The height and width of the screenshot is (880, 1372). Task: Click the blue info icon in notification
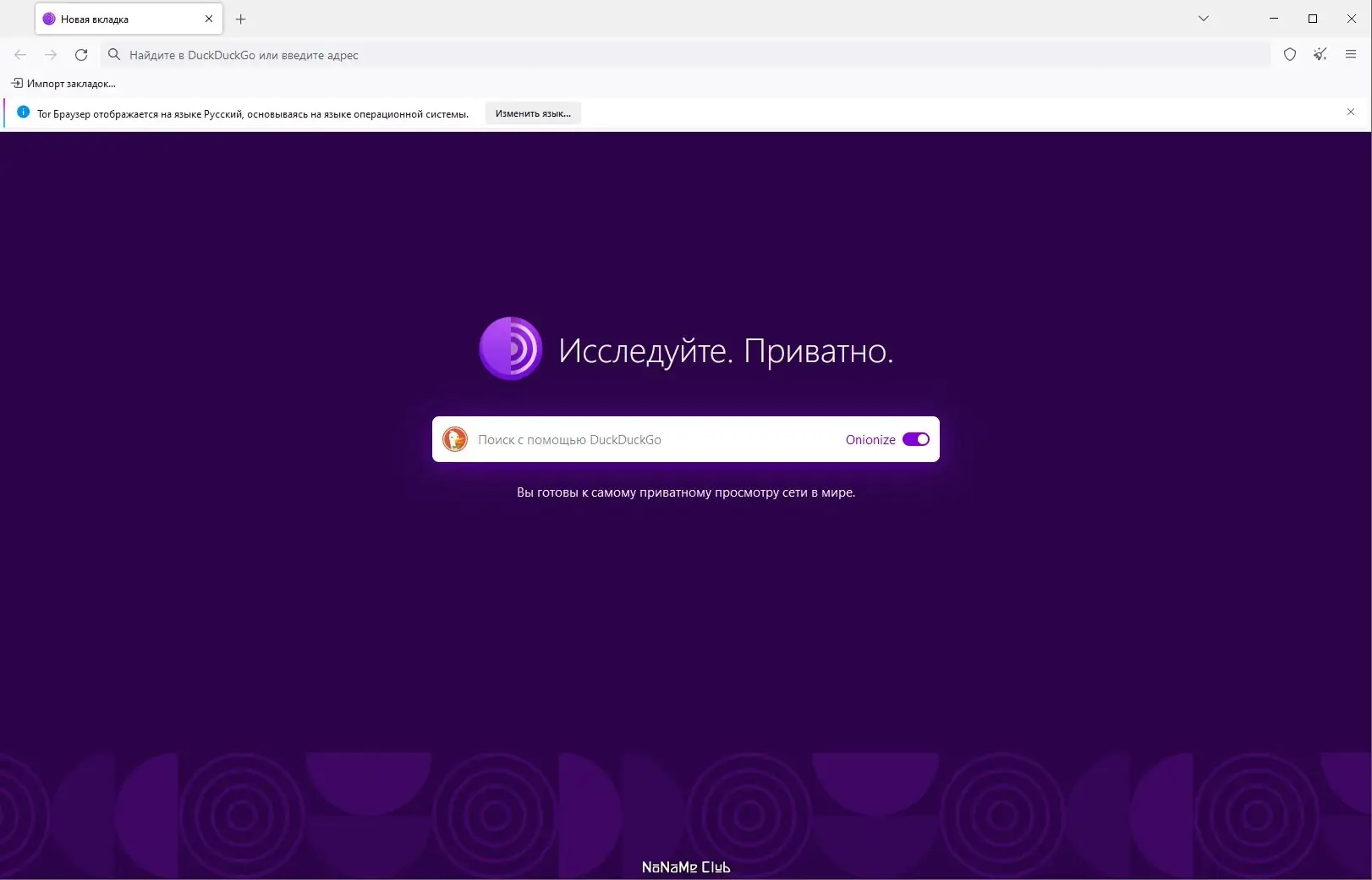pyautogui.click(x=23, y=113)
